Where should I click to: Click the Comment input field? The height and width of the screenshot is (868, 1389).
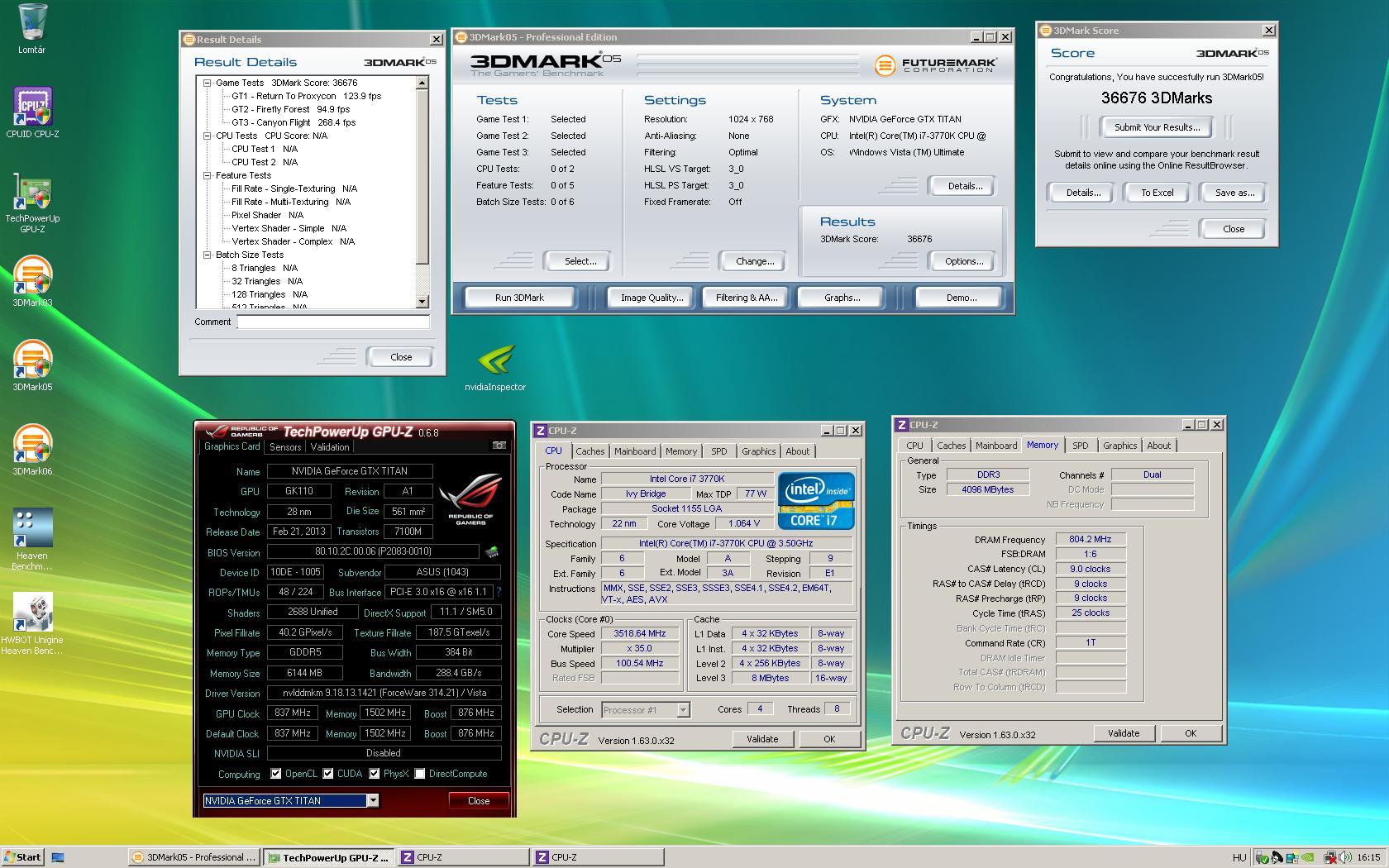pos(333,322)
